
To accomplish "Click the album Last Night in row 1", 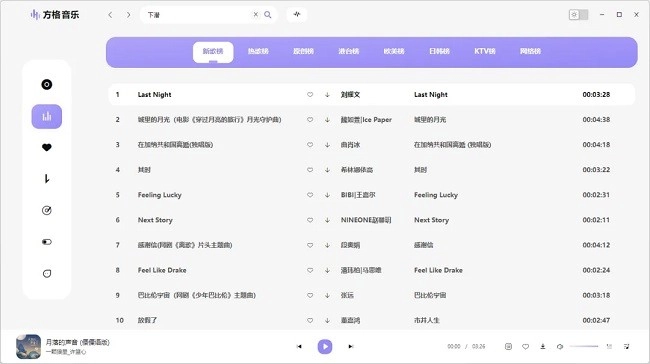I will coord(431,95).
